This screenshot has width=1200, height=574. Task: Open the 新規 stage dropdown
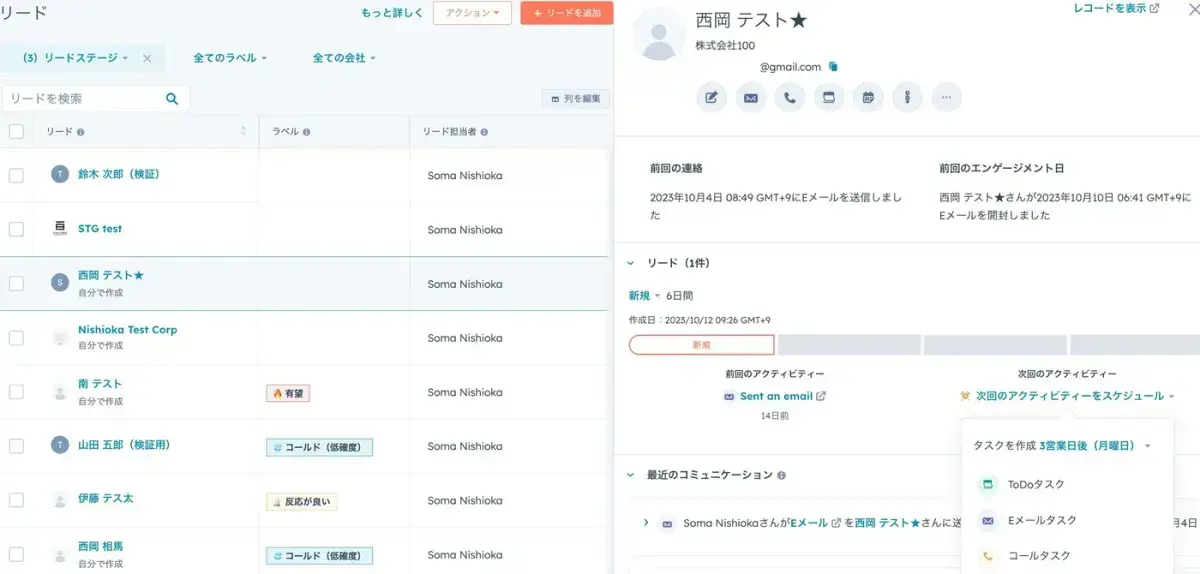(644, 296)
